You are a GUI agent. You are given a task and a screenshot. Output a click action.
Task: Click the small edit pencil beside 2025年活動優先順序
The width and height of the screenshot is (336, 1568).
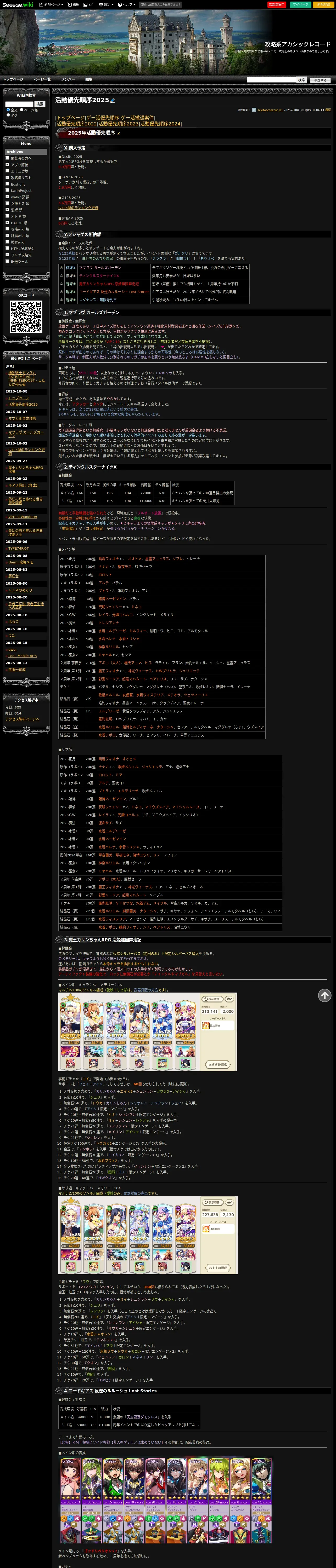click(x=119, y=133)
